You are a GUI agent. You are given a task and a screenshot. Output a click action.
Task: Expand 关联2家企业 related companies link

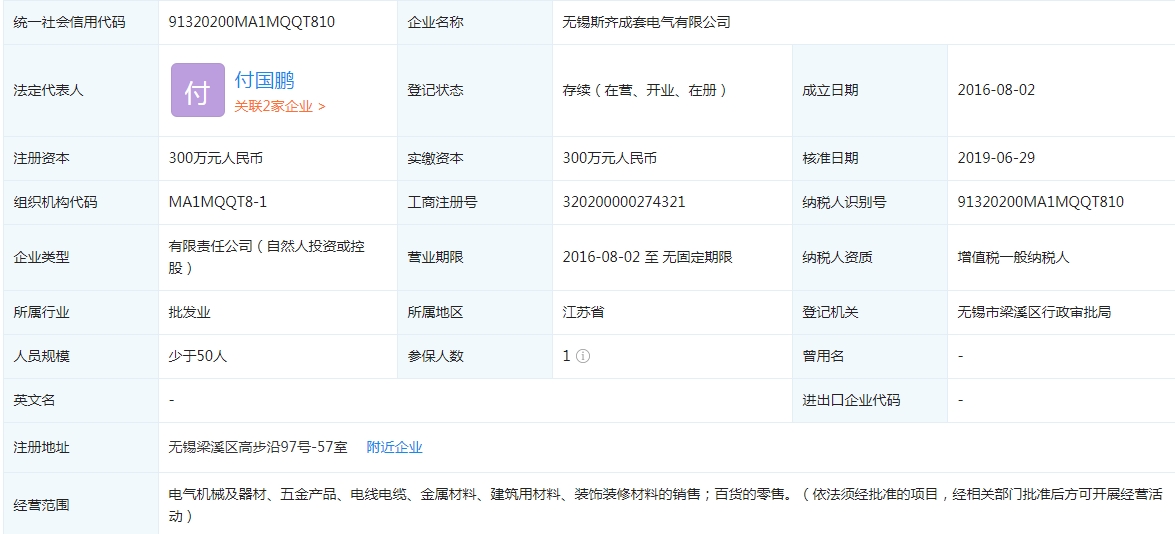coord(280,106)
